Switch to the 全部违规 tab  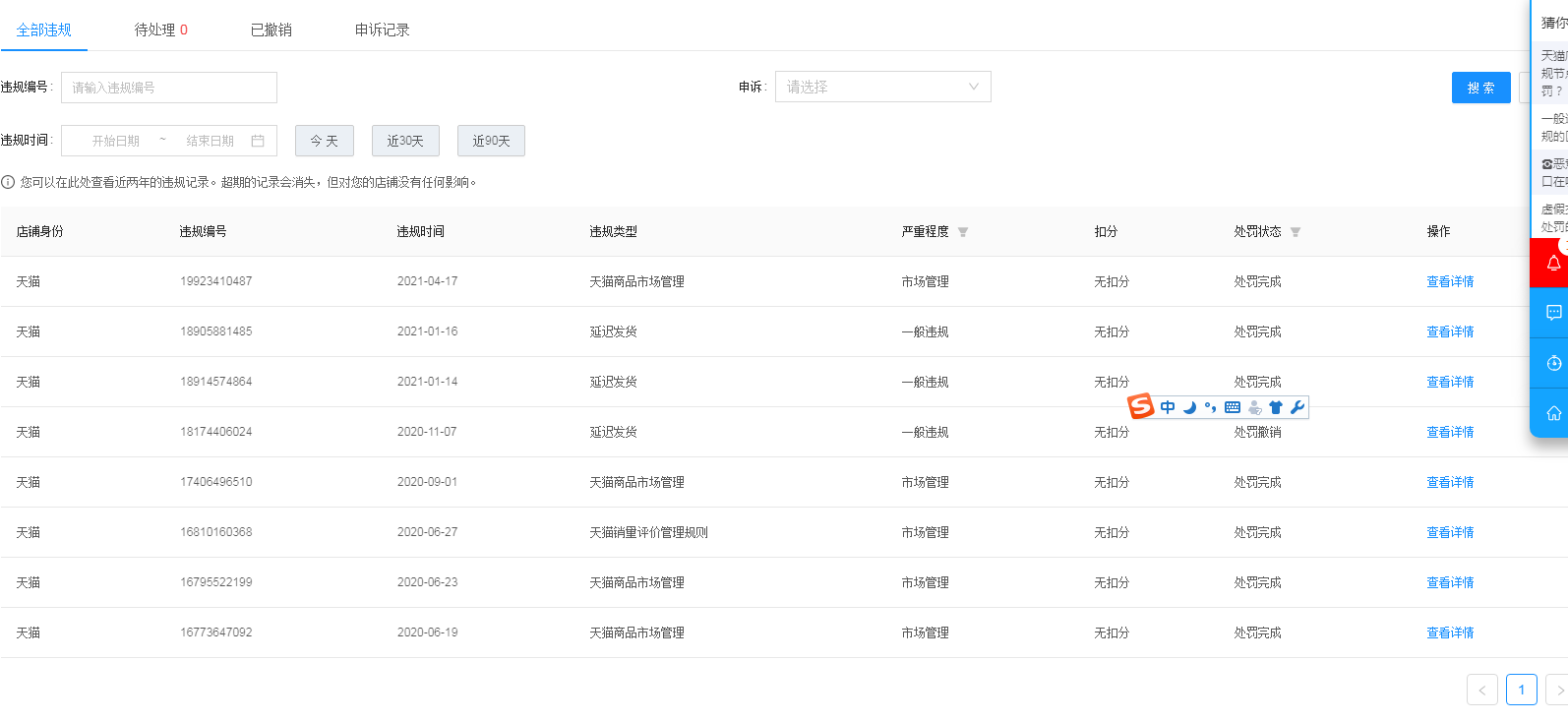pos(44,30)
